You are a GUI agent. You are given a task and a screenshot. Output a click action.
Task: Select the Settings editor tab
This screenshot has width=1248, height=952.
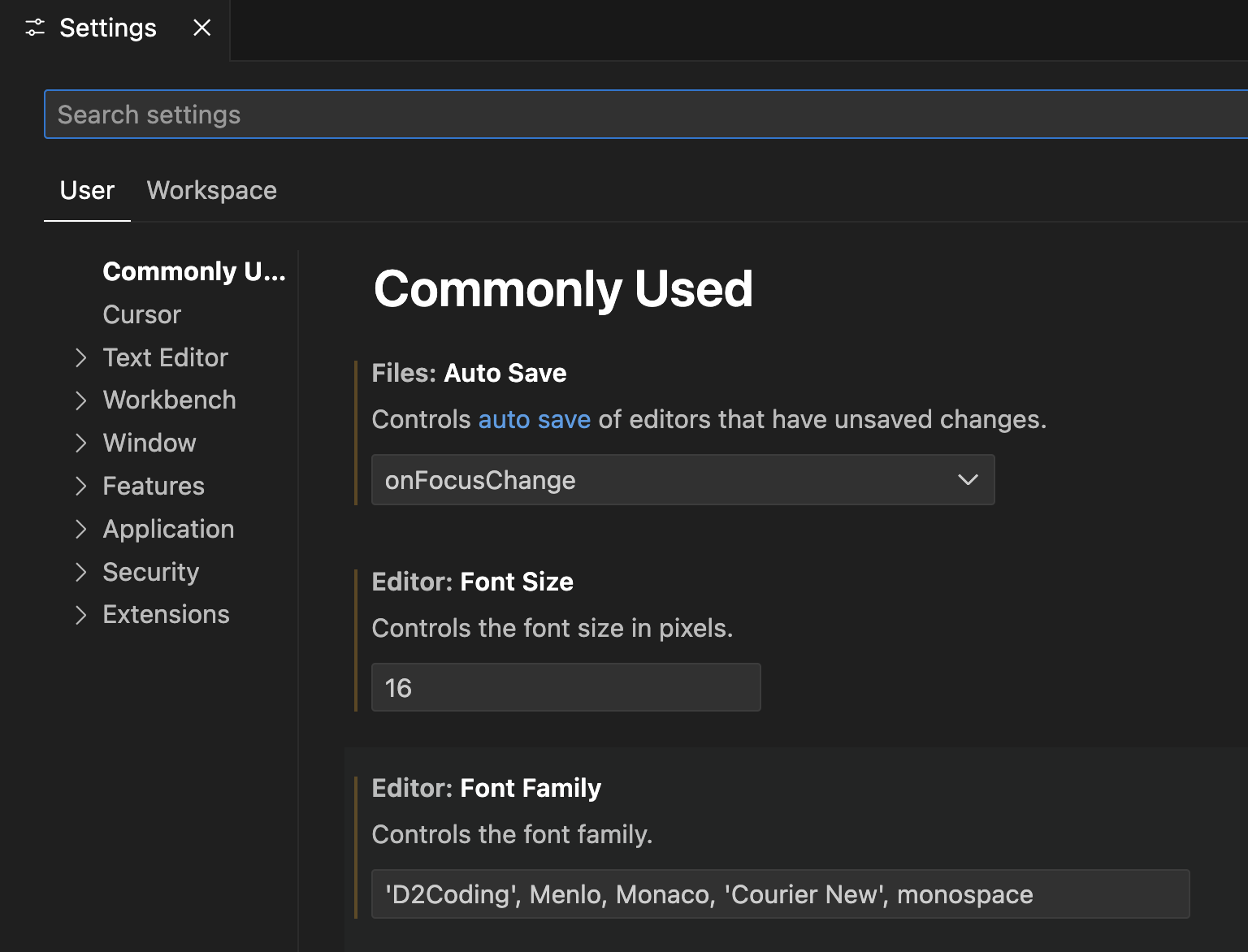[115, 29]
